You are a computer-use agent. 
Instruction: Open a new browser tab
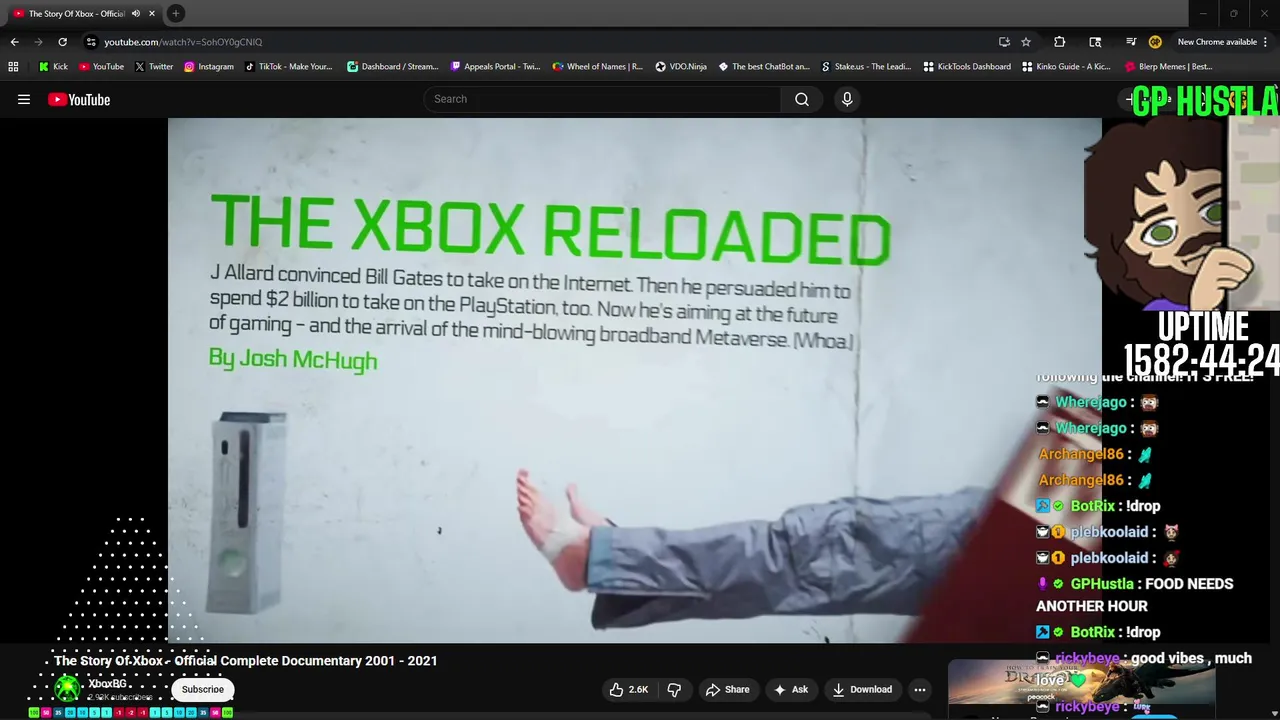(176, 13)
